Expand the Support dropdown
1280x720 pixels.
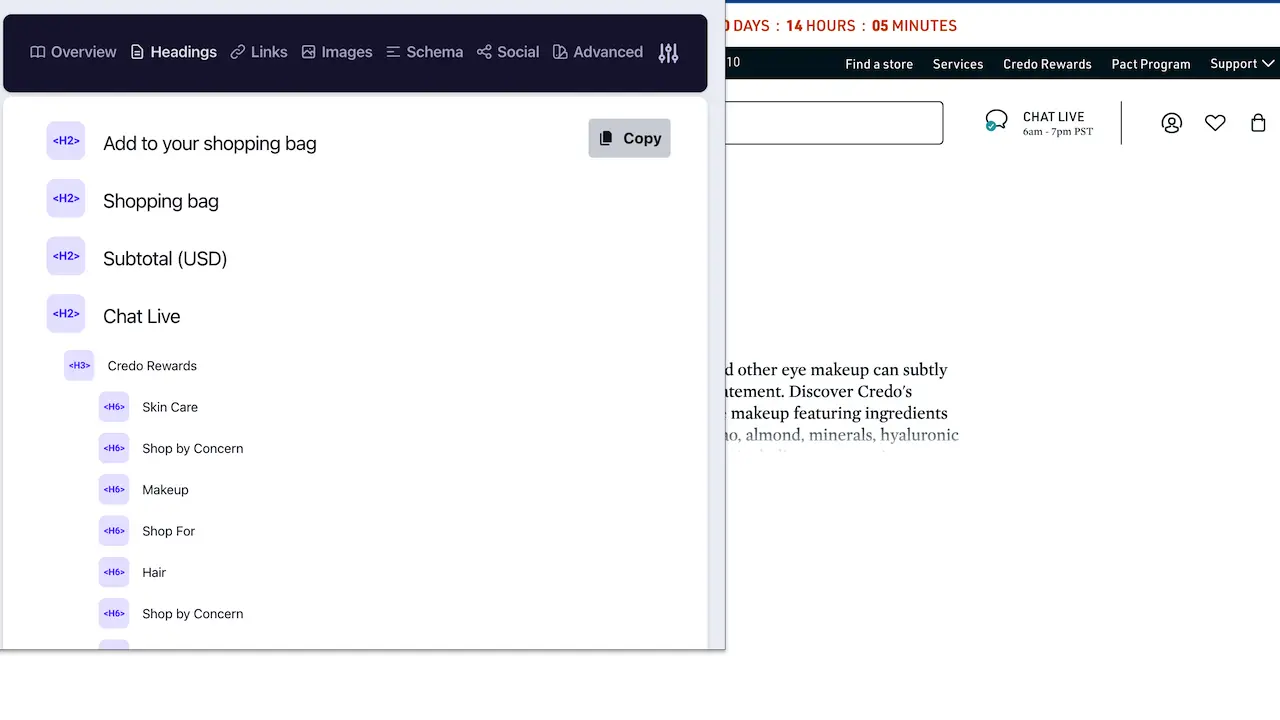1241,63
